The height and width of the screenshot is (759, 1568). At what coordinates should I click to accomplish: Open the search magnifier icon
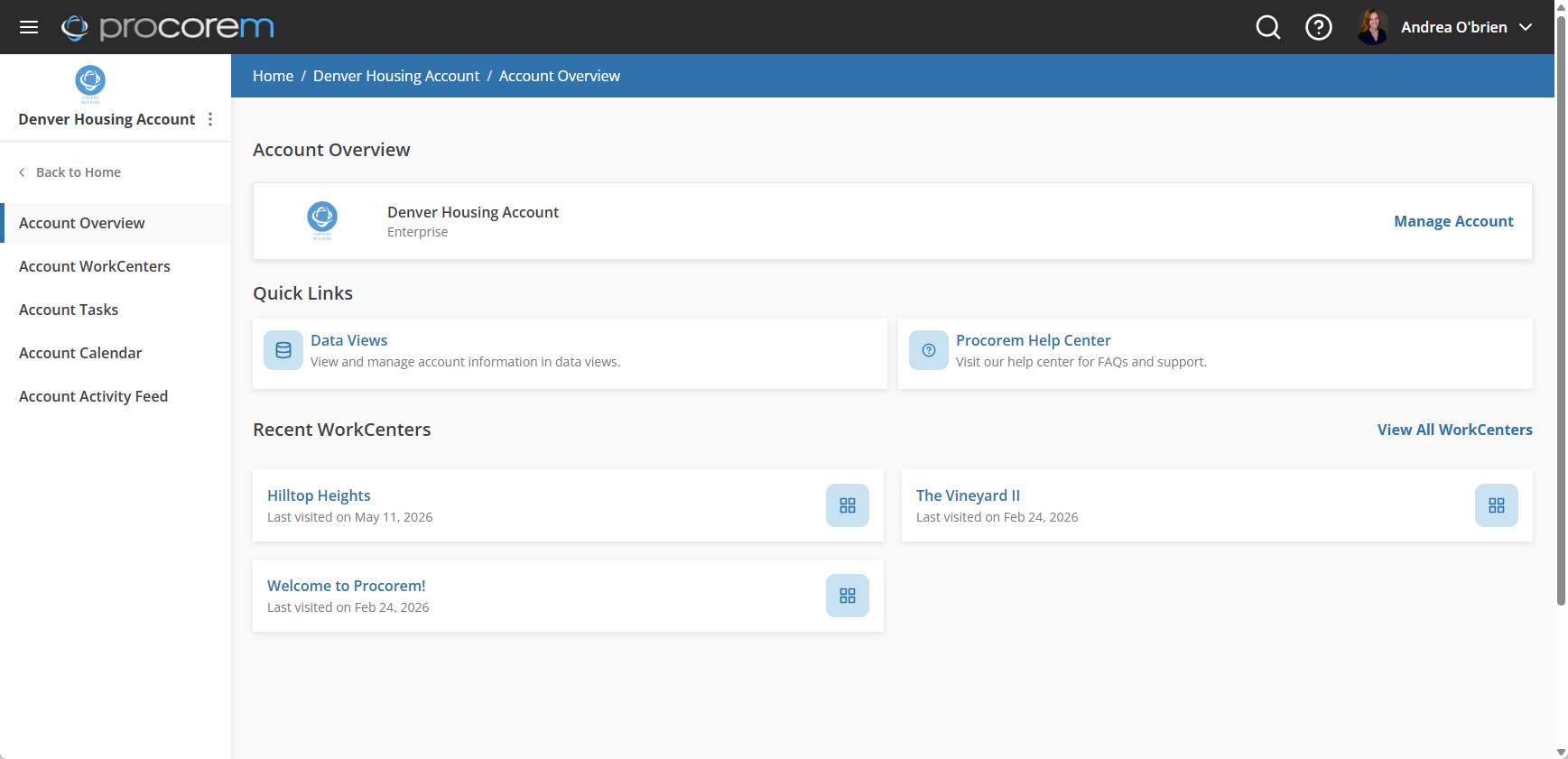click(1268, 27)
